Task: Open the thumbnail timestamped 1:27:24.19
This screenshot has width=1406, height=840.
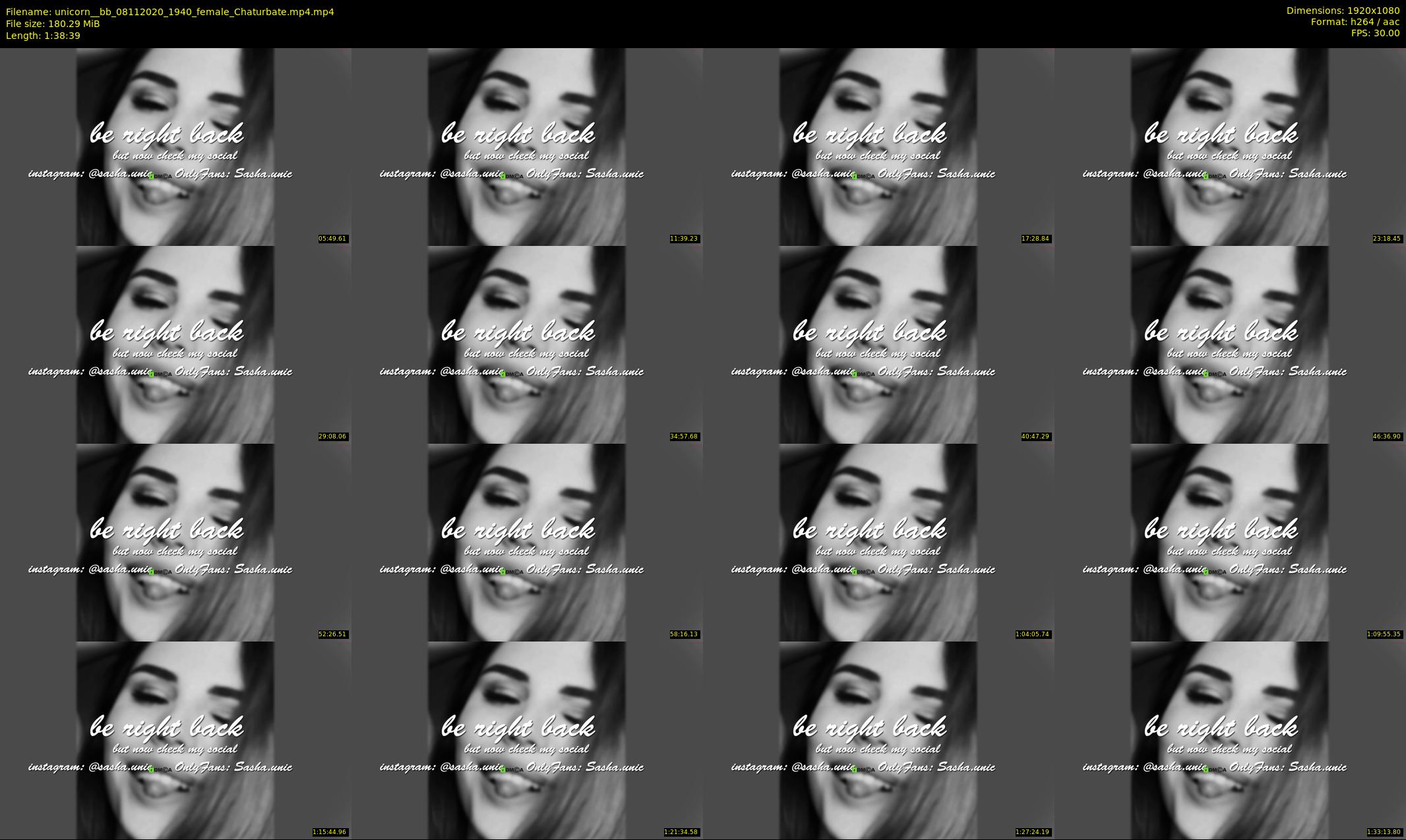Action: [x=878, y=740]
